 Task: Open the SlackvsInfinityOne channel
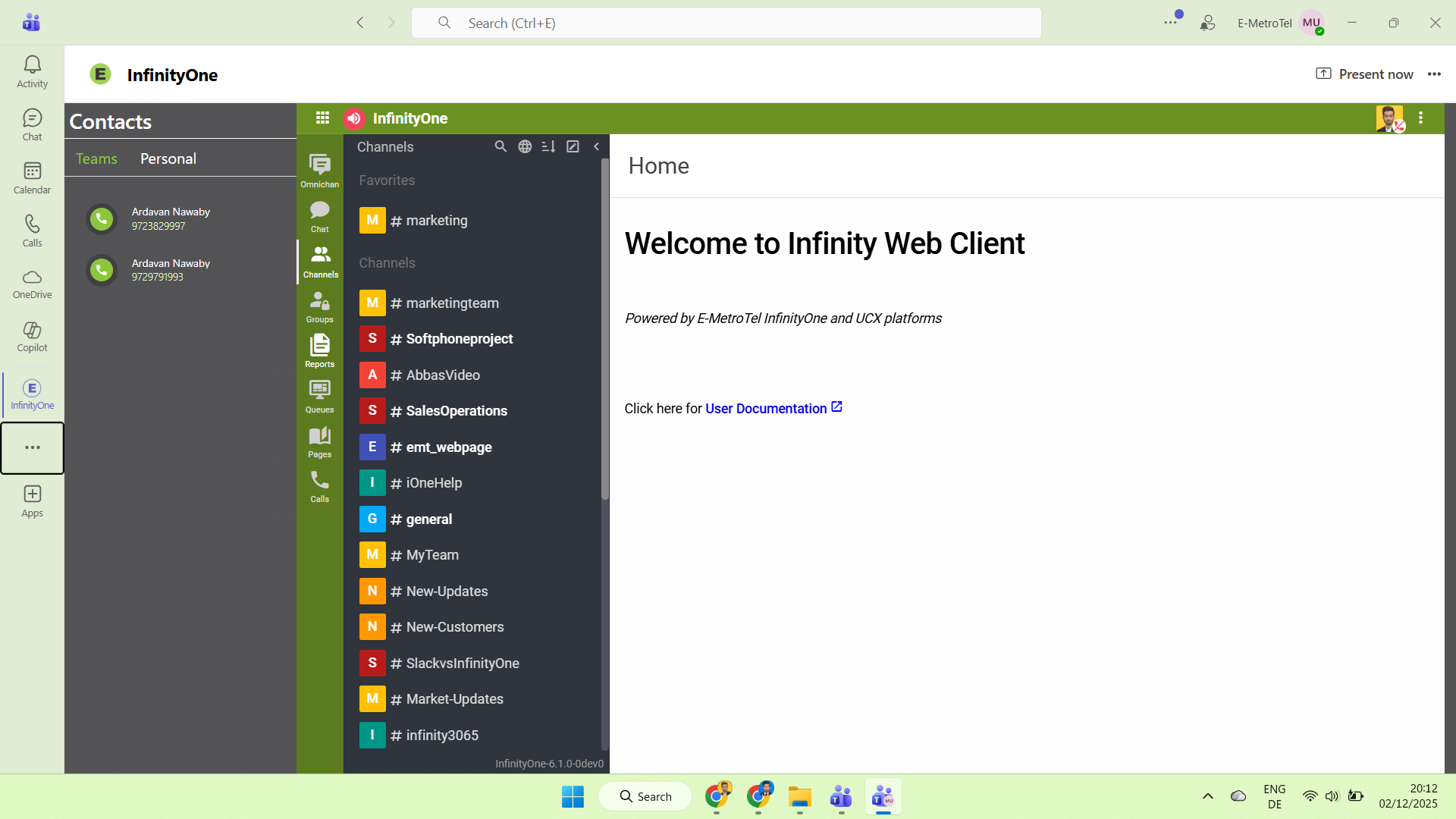coord(478,664)
